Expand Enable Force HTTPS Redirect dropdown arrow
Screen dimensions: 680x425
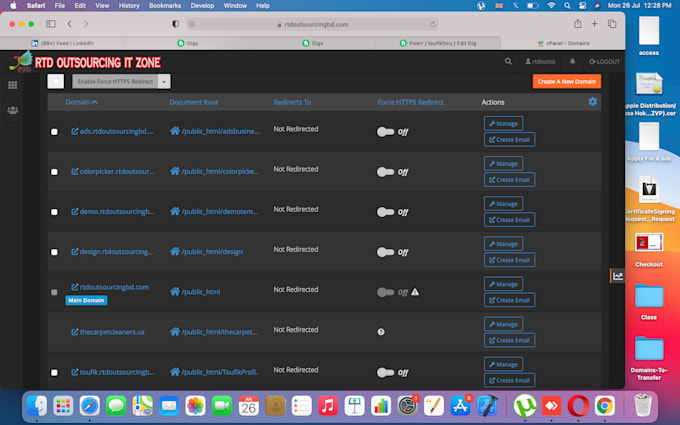tap(164, 82)
